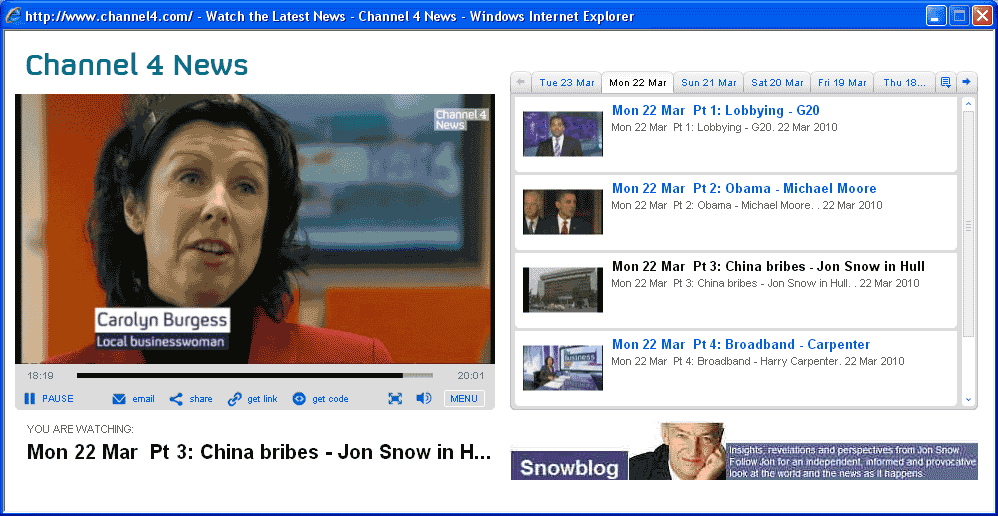Open the Snowblog banner

click(744, 451)
